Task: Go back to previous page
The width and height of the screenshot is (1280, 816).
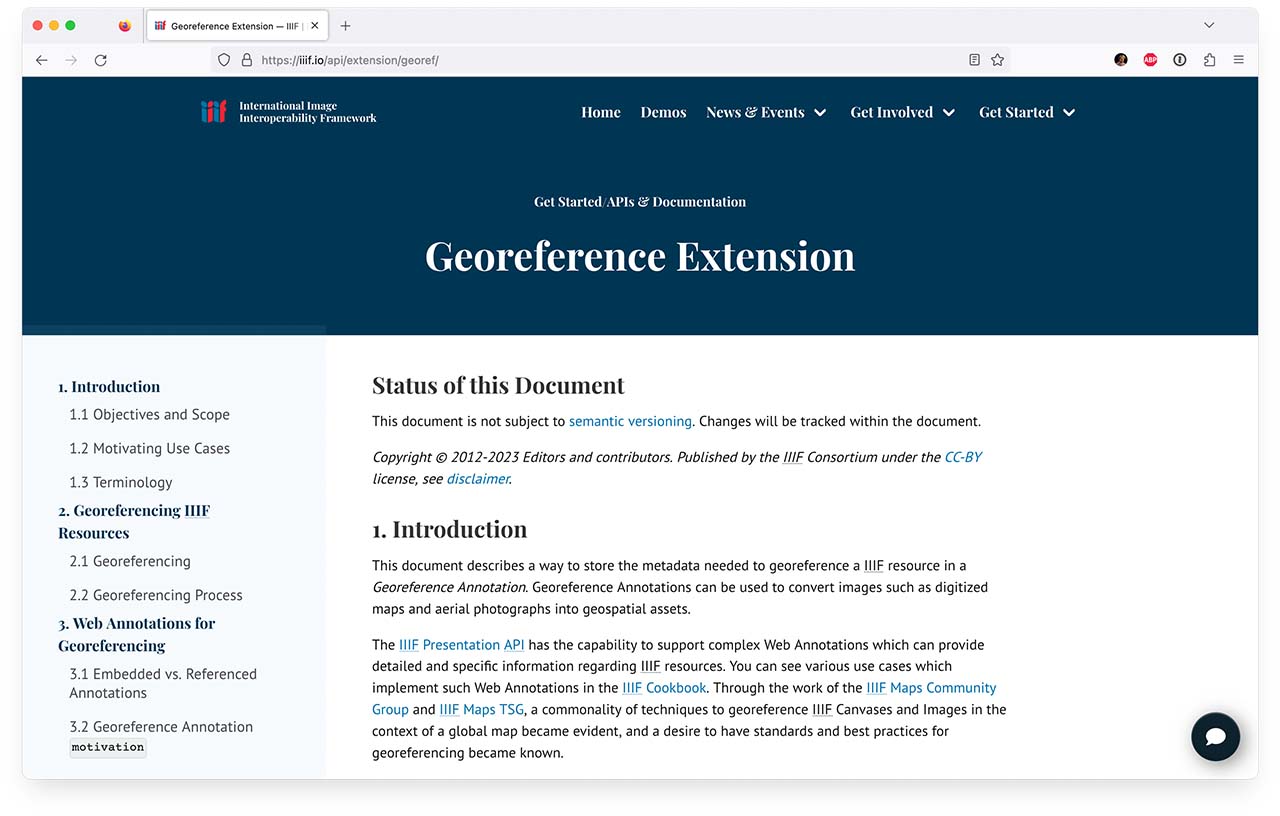Action: point(41,60)
